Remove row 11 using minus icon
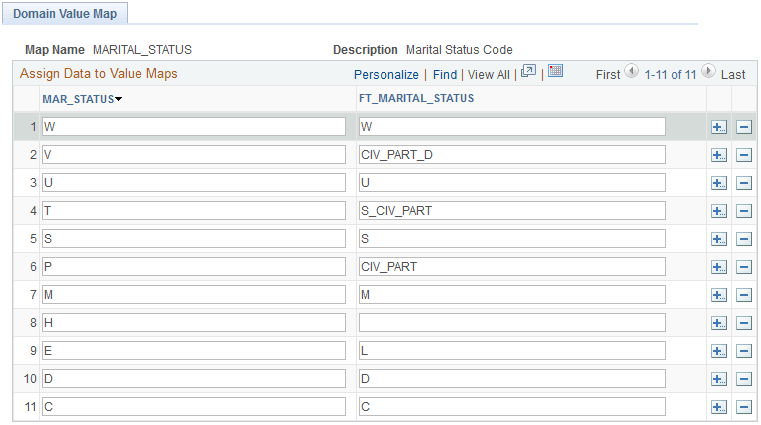The image size is (761, 425). pos(744,407)
